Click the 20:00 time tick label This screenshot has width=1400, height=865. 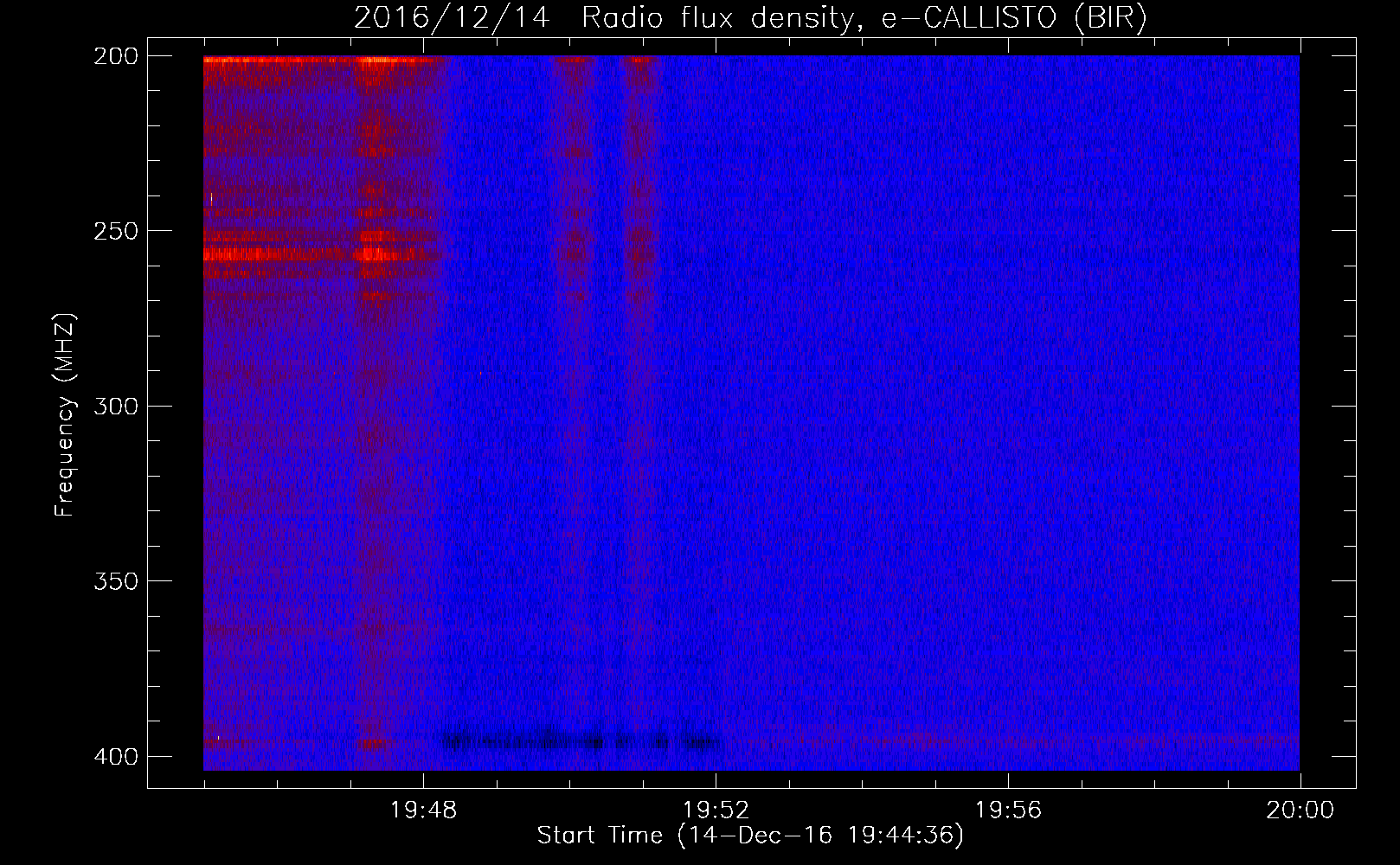click(1300, 811)
